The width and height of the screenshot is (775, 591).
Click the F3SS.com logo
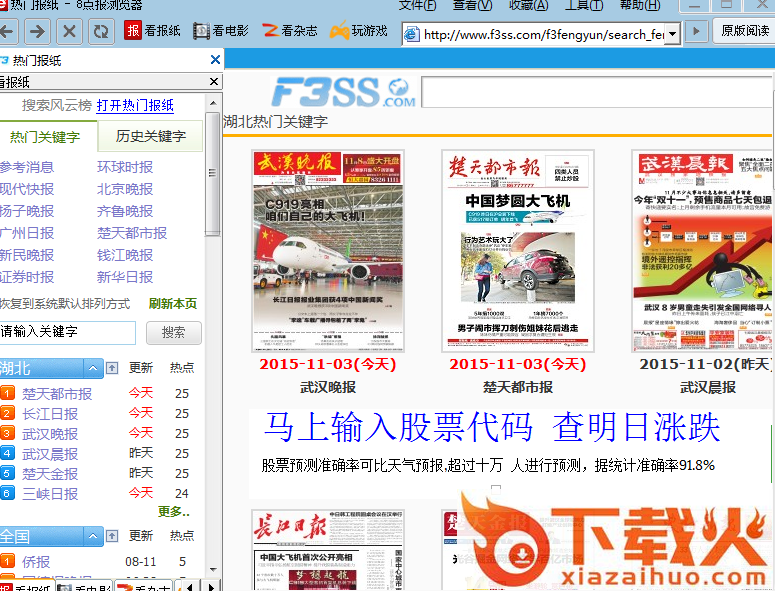click(343, 91)
